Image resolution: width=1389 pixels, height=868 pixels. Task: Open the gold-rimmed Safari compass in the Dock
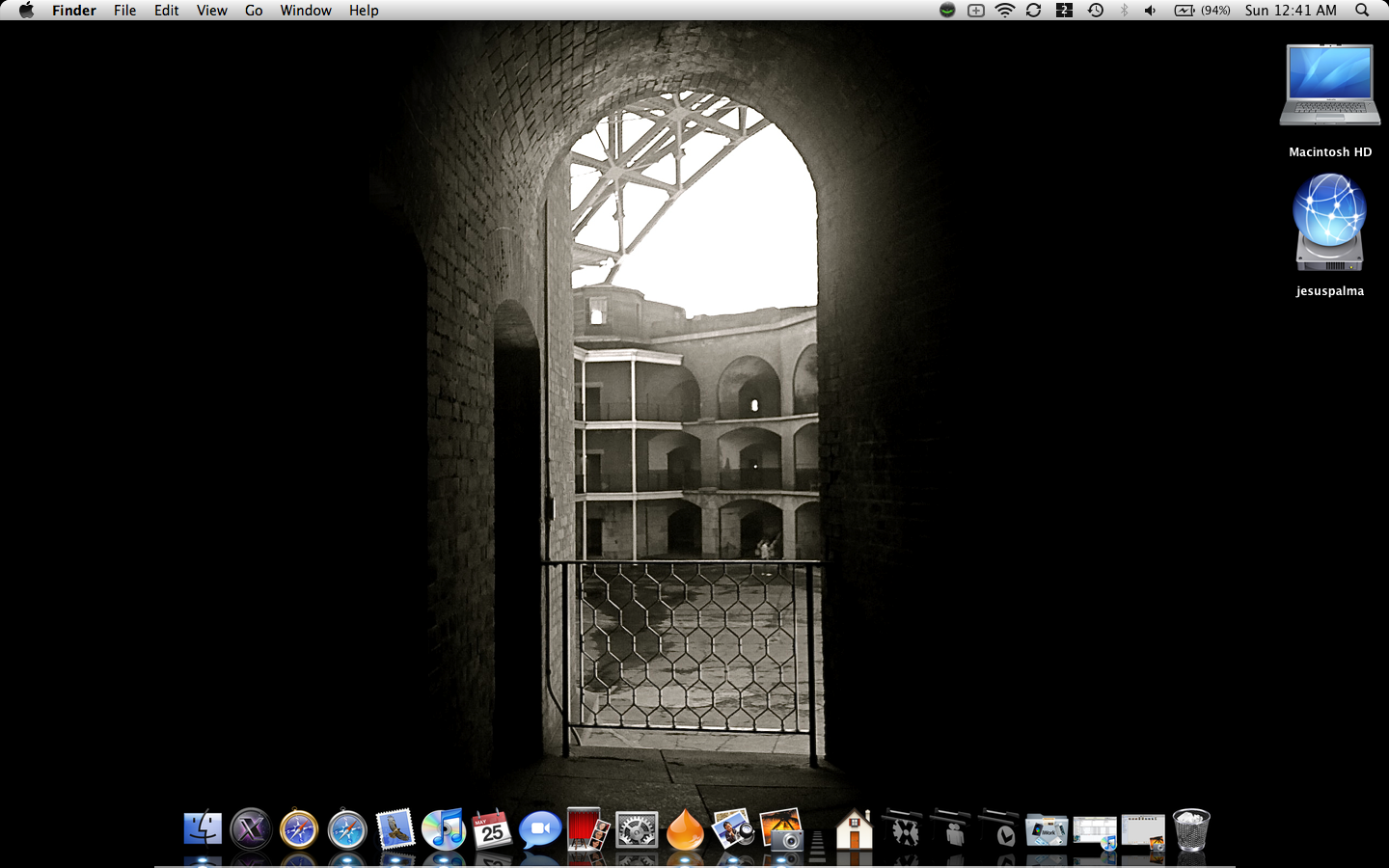click(x=299, y=829)
